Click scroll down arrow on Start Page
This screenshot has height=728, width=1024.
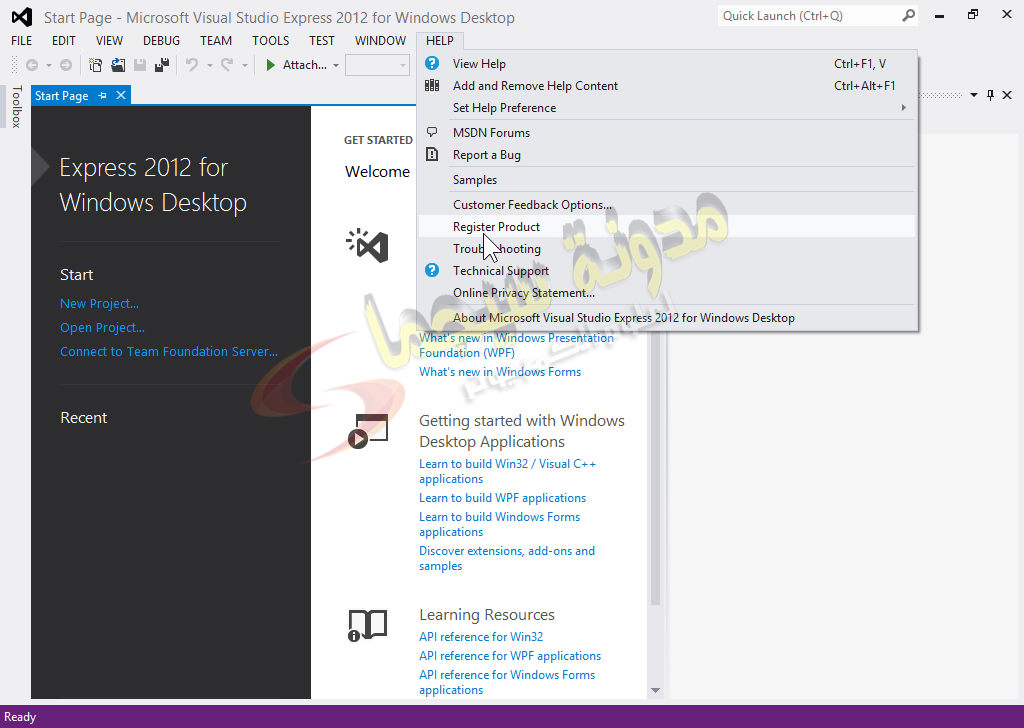655,690
